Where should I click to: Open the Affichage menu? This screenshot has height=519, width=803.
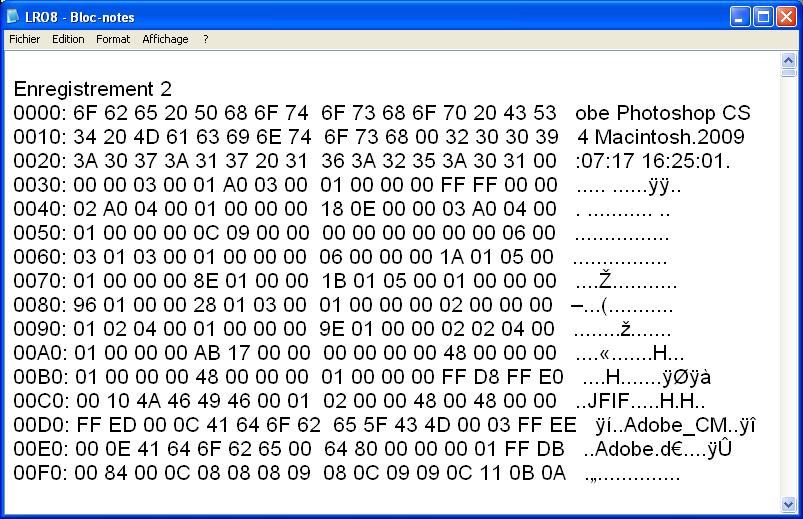tap(165, 39)
